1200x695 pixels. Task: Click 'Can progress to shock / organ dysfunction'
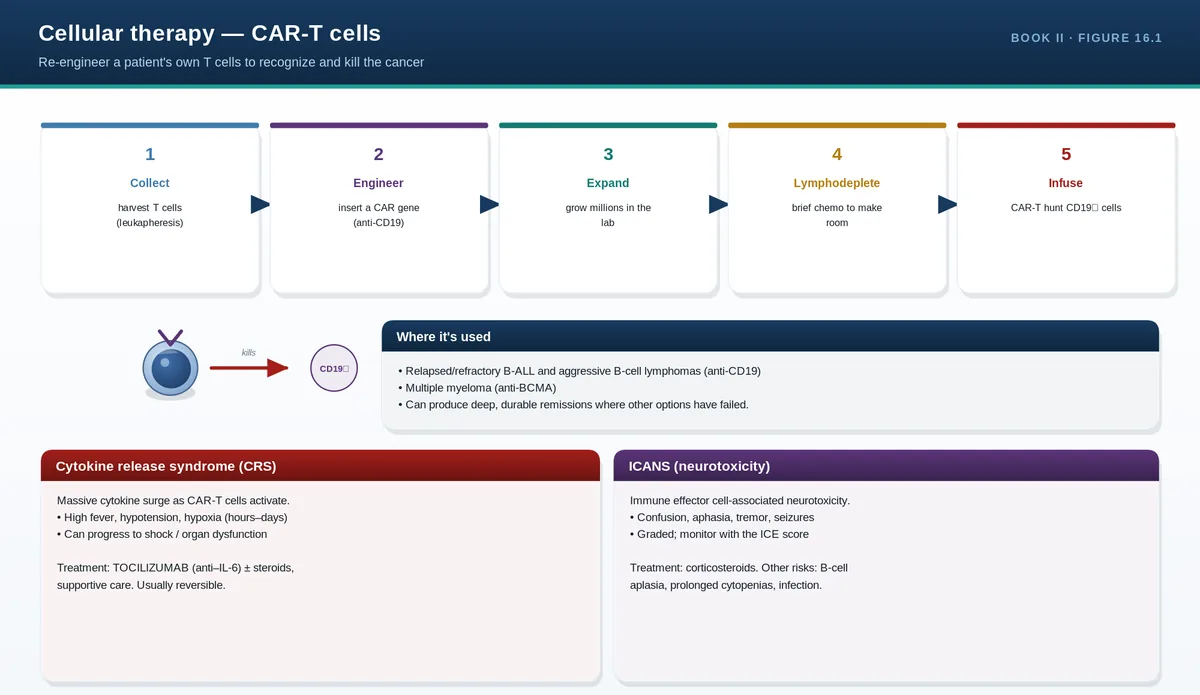[162, 534]
